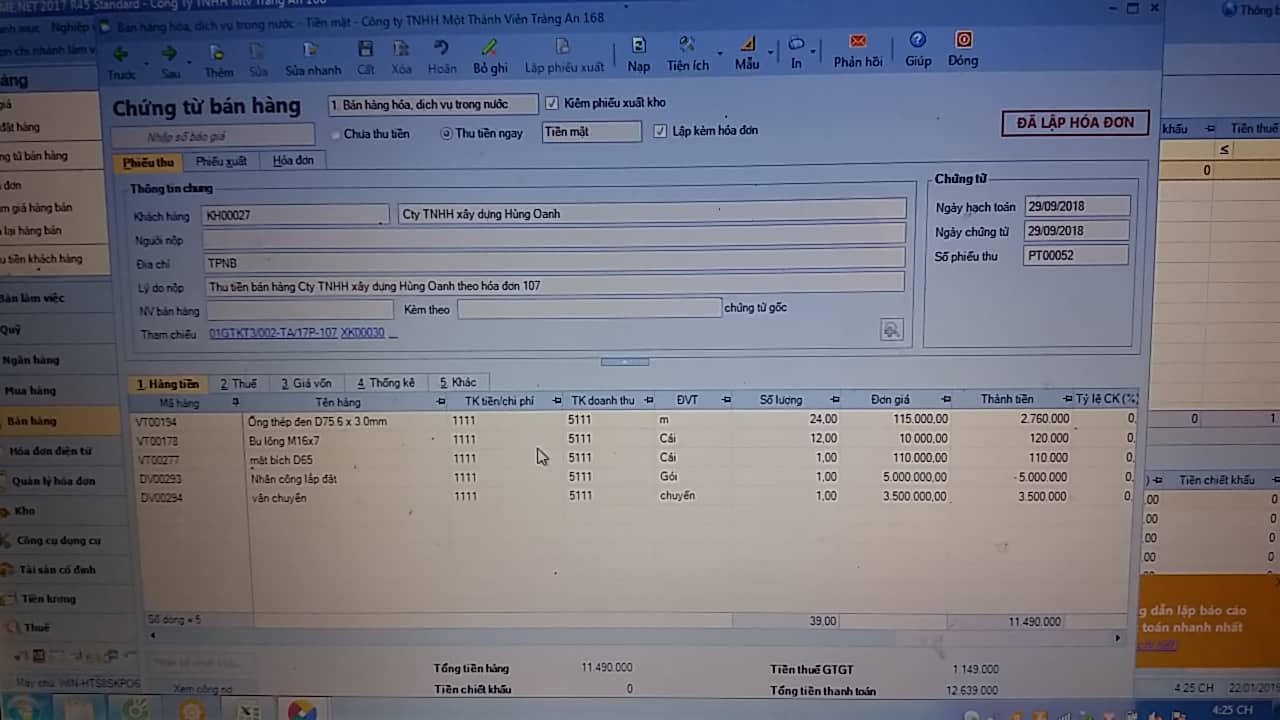Open the Mẫu template dropdown arrow
Viewport: 1280px width, 720px height.
[770, 52]
